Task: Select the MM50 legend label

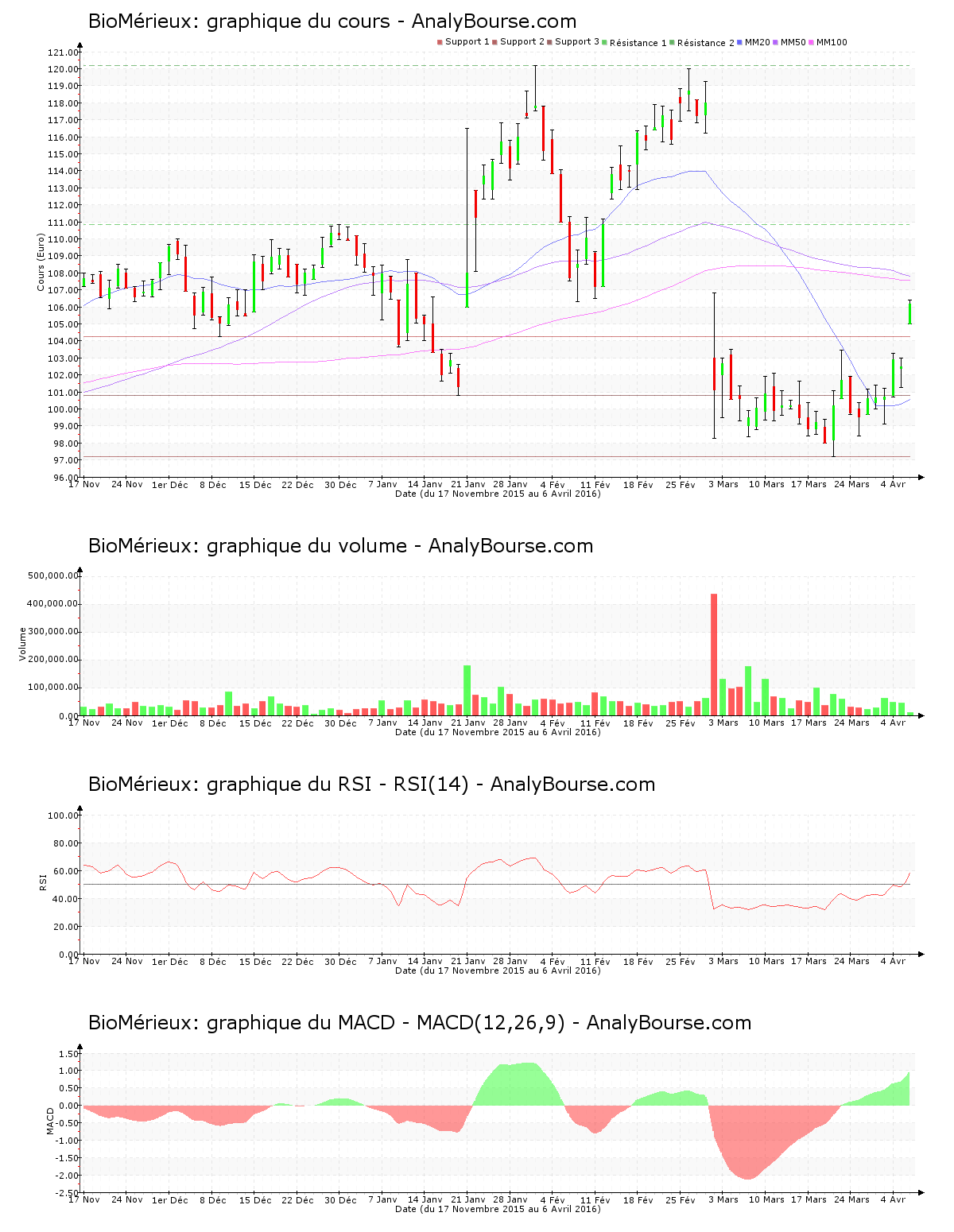Action: [793, 42]
